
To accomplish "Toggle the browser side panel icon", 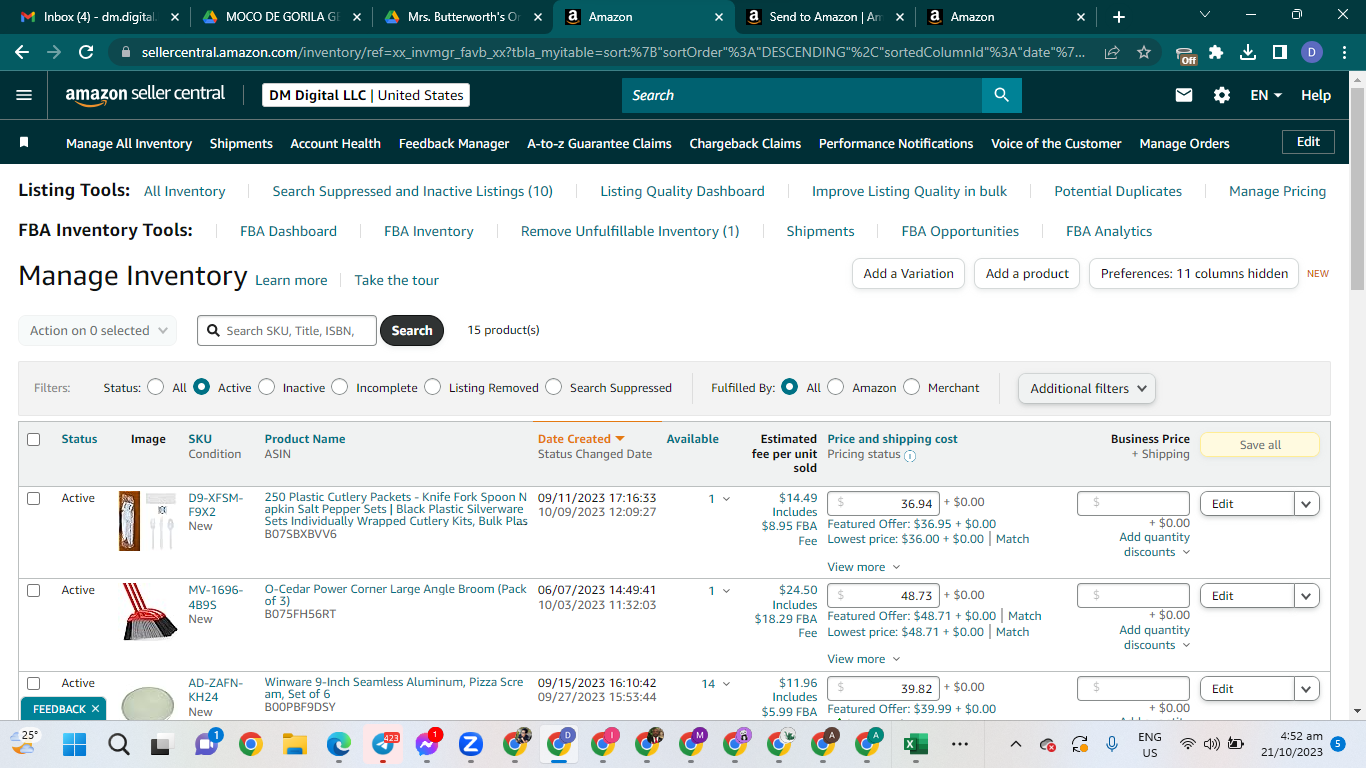I will coord(1280,52).
